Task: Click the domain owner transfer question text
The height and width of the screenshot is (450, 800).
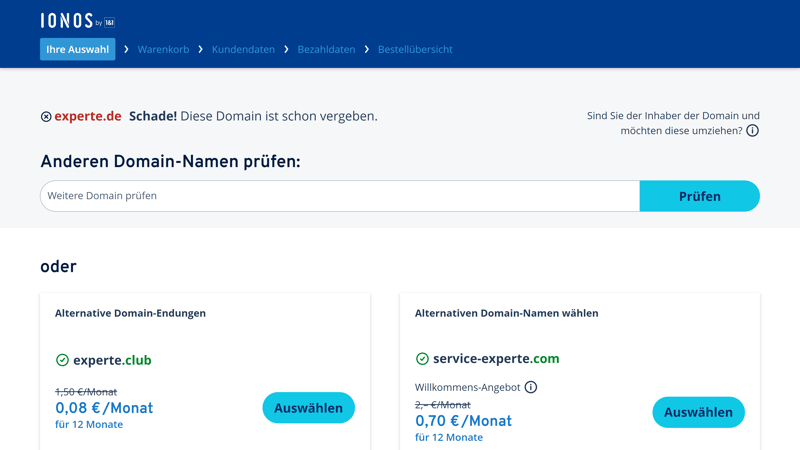Action: (x=672, y=123)
